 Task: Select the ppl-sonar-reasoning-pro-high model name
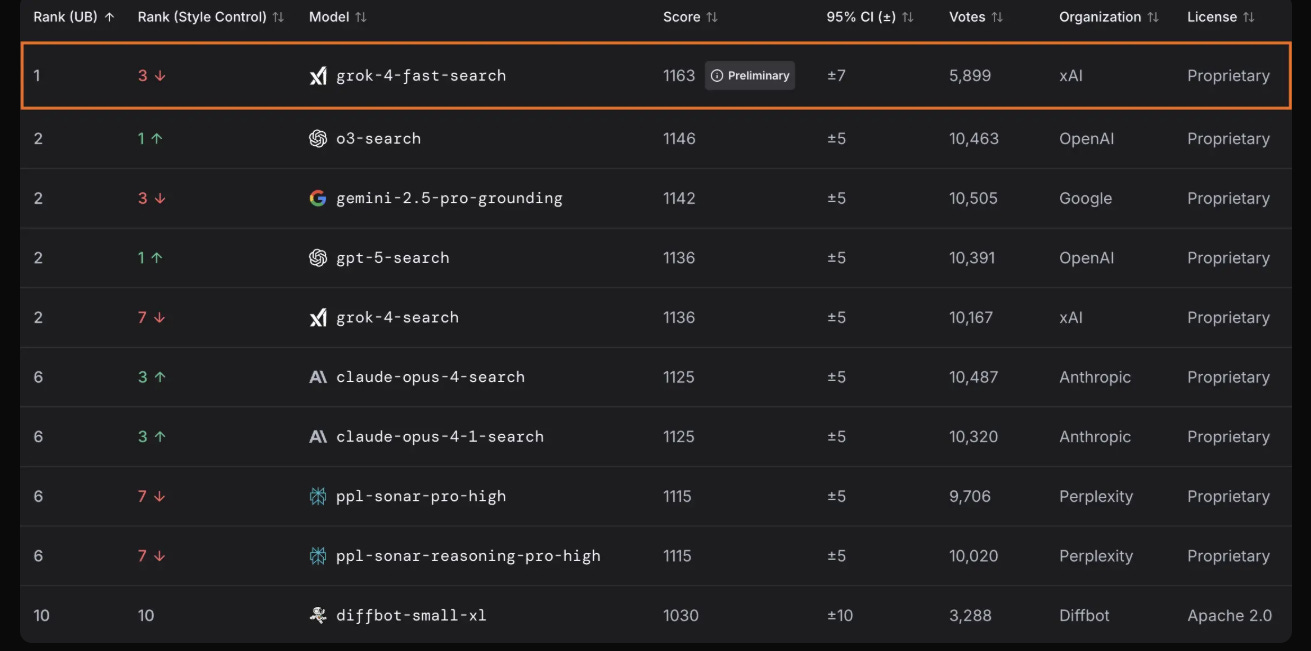468,556
